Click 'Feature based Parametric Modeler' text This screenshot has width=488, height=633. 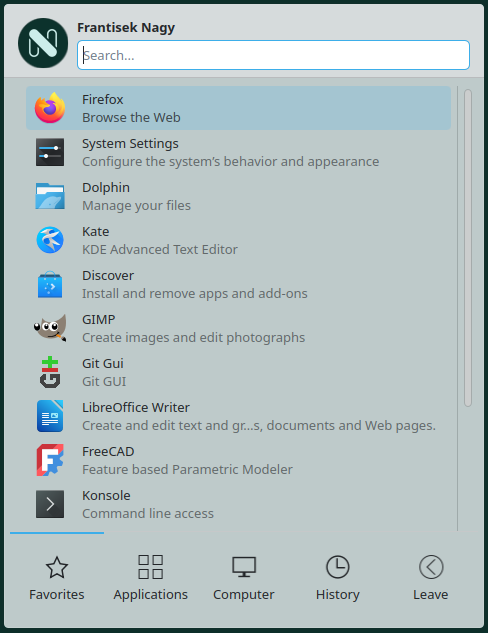coord(187,470)
